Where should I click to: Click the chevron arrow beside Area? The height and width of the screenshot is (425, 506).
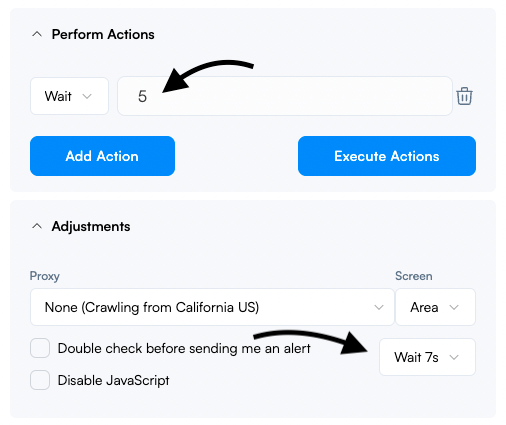pyautogui.click(x=454, y=307)
